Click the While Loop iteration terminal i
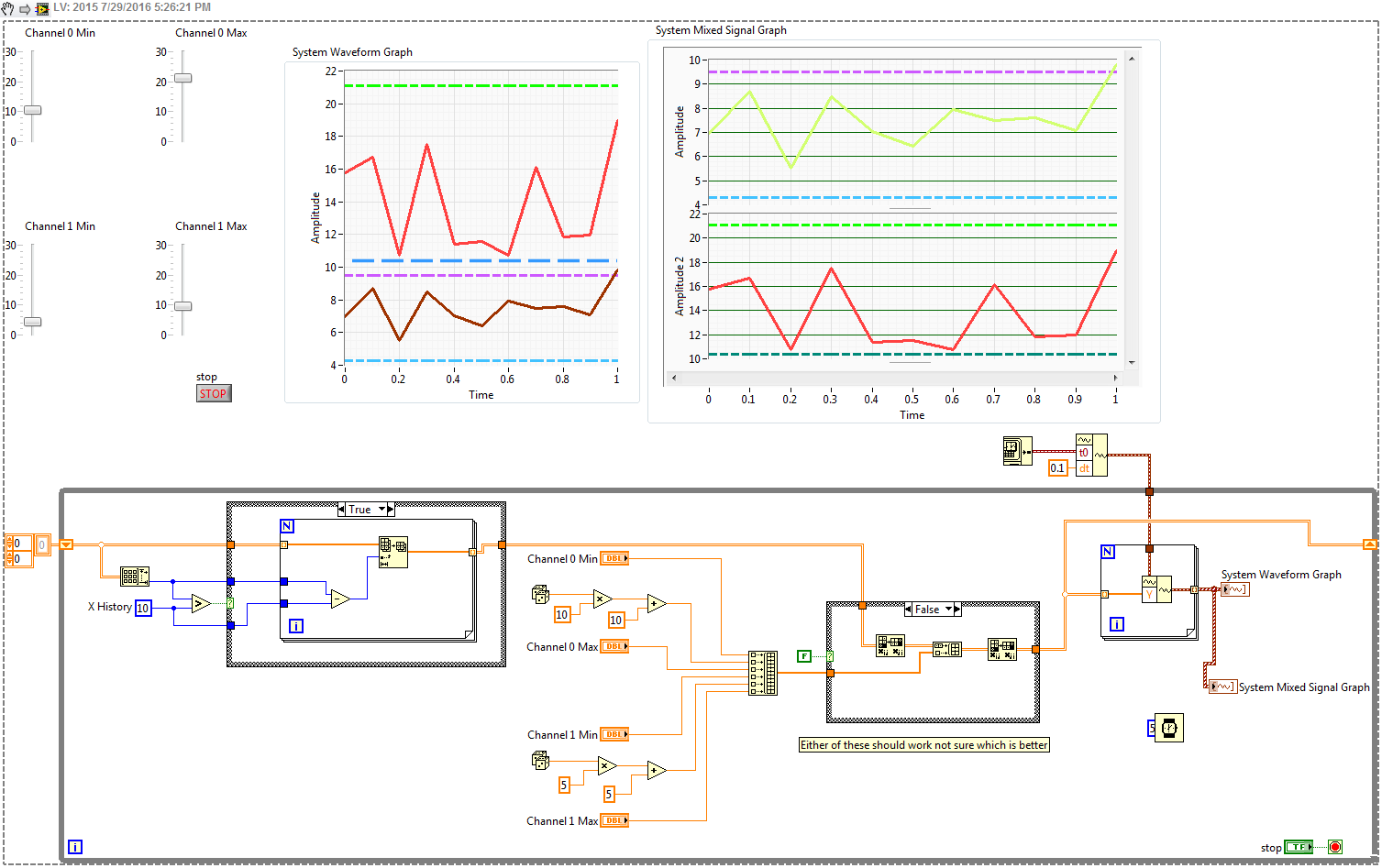Viewport: 1382px width, 868px height. coord(75,847)
